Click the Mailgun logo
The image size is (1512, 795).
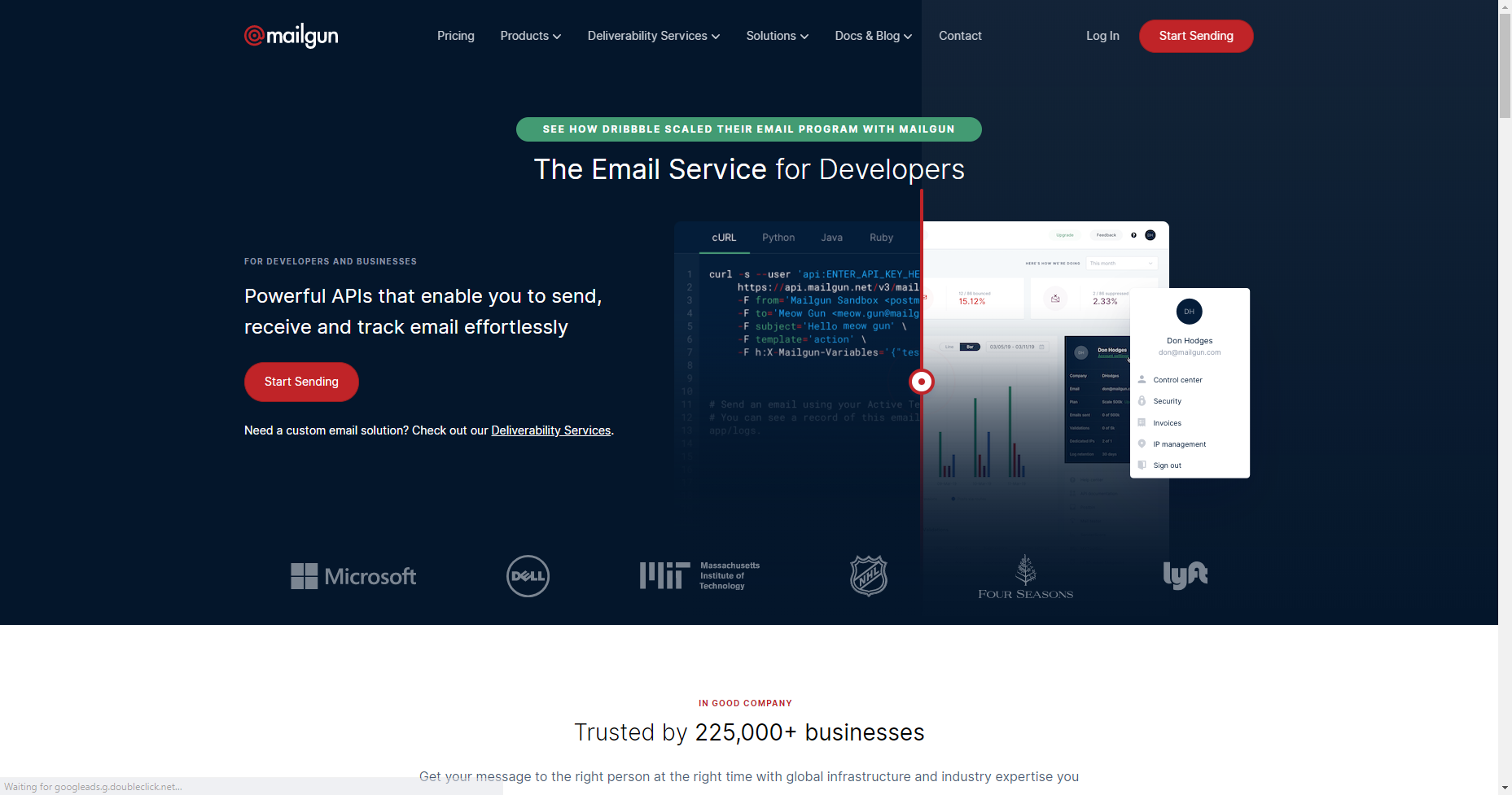tap(291, 36)
